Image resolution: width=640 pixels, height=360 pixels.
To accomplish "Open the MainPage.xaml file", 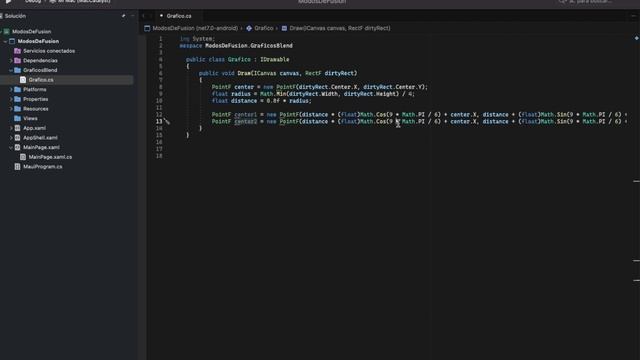I will pos(41,147).
